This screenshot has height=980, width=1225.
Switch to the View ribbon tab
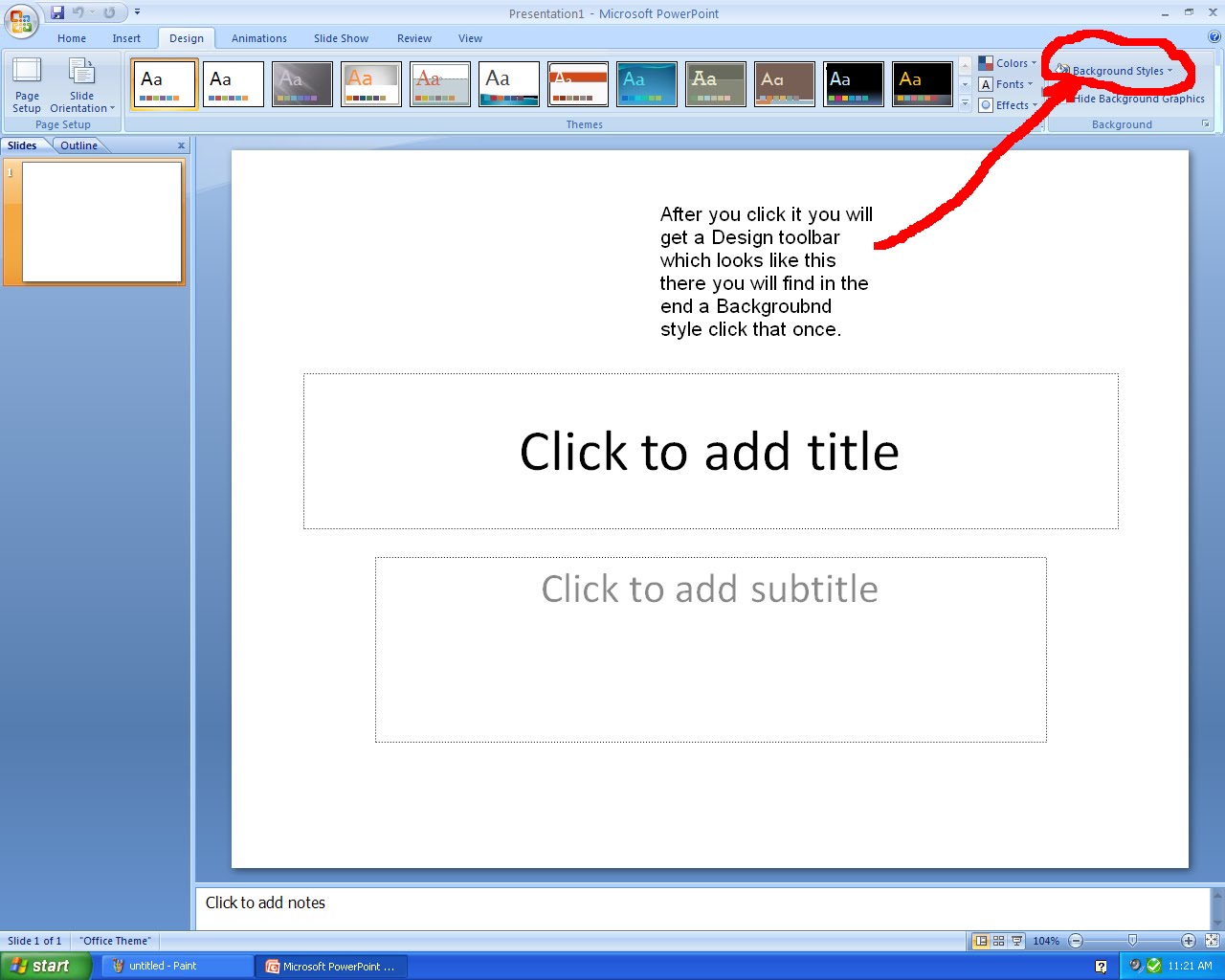470,38
